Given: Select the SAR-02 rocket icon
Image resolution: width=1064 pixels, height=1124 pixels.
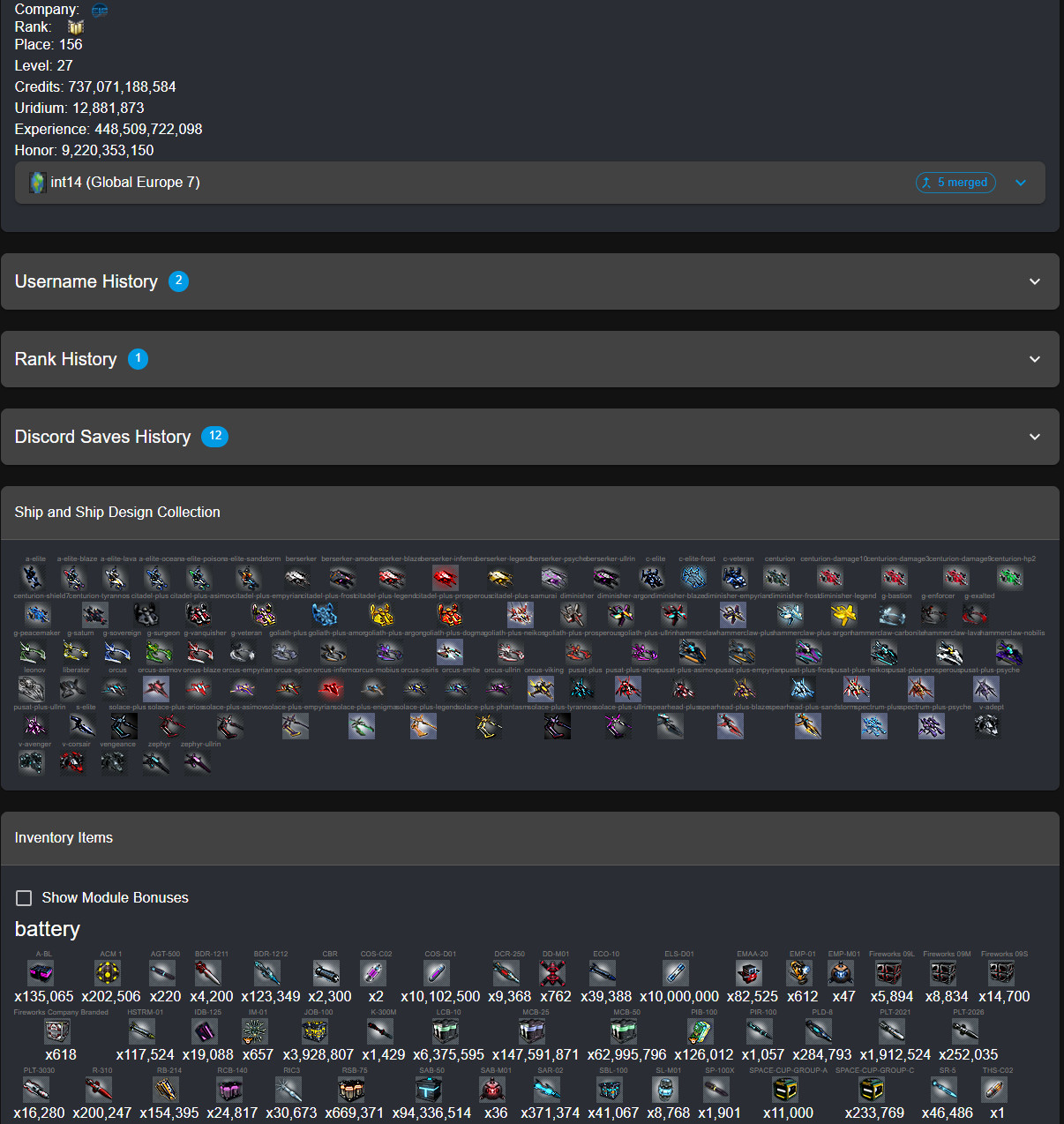Looking at the screenshot, I should pos(547,1089).
